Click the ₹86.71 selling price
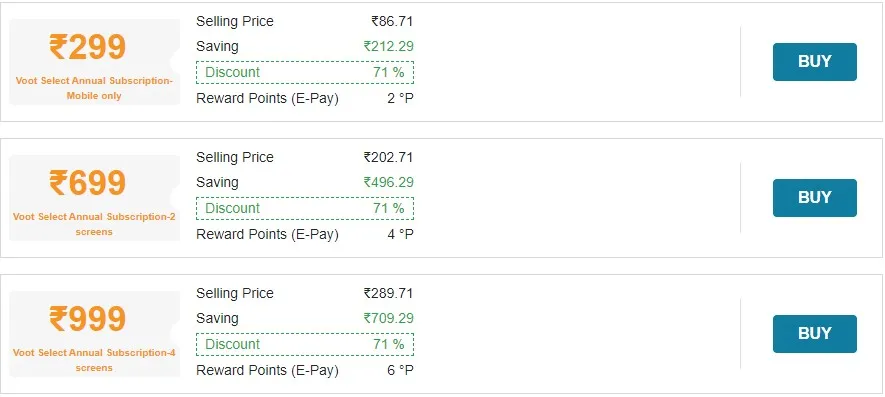885x397 pixels. (x=392, y=21)
